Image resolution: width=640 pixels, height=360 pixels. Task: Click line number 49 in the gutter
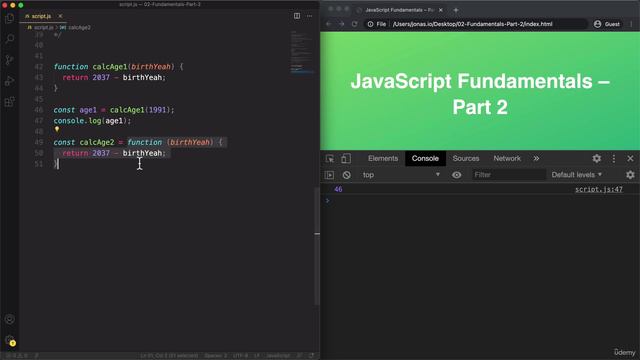tap(39, 142)
